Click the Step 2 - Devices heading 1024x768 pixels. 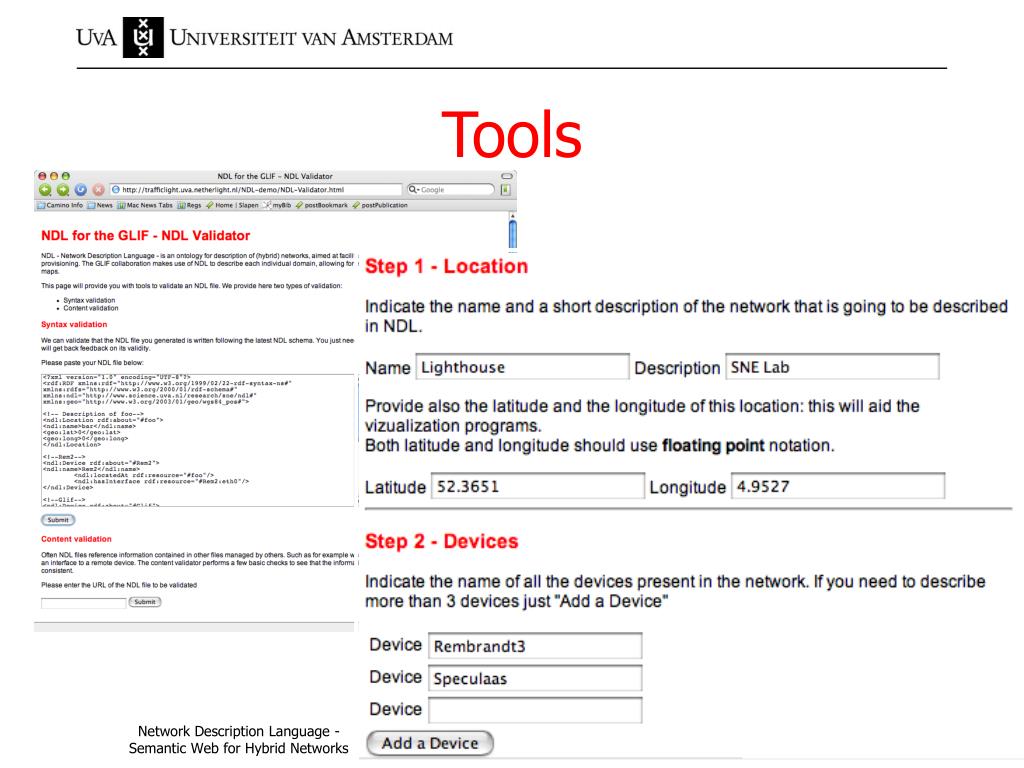pyautogui.click(x=441, y=541)
